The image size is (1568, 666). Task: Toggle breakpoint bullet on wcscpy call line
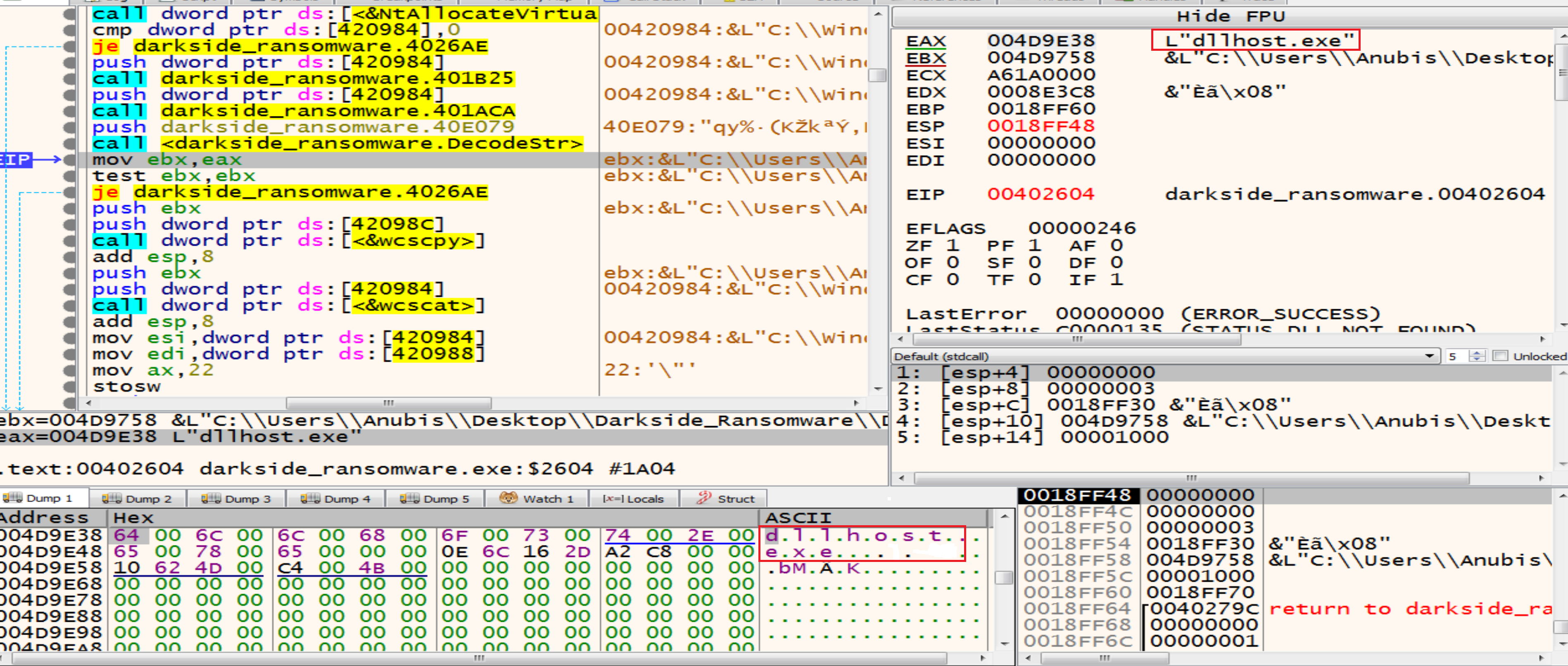[x=70, y=241]
